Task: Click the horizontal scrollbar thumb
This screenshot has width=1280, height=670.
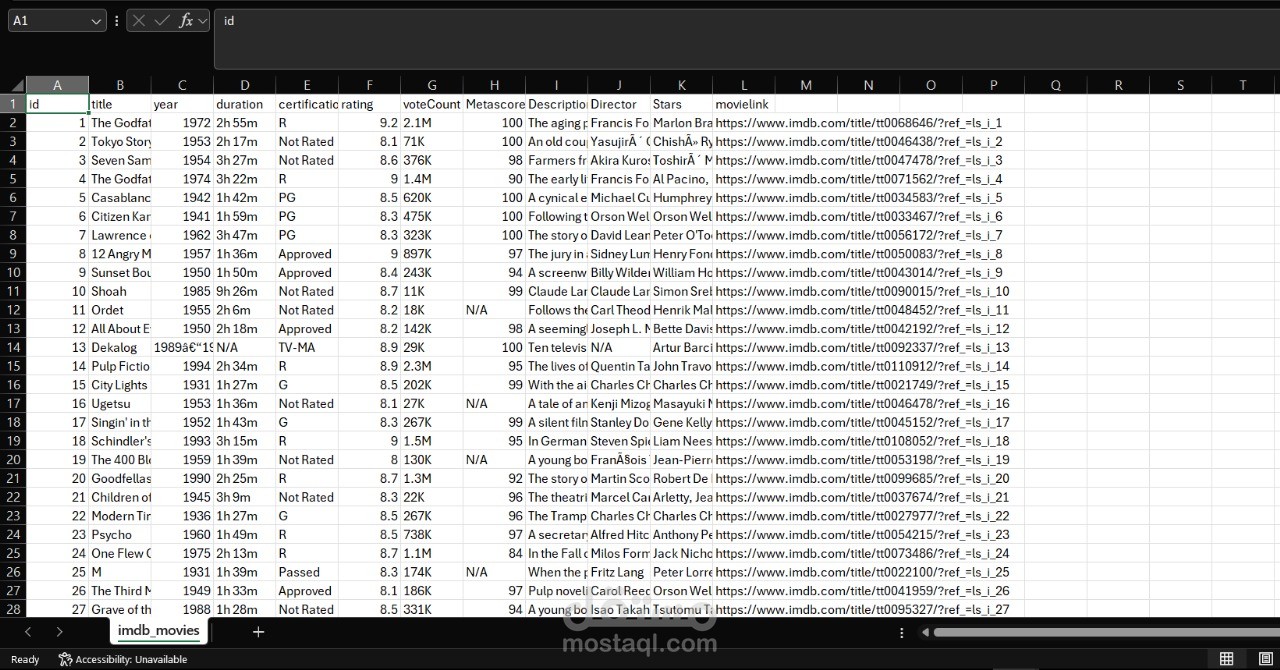Action: [1106, 632]
